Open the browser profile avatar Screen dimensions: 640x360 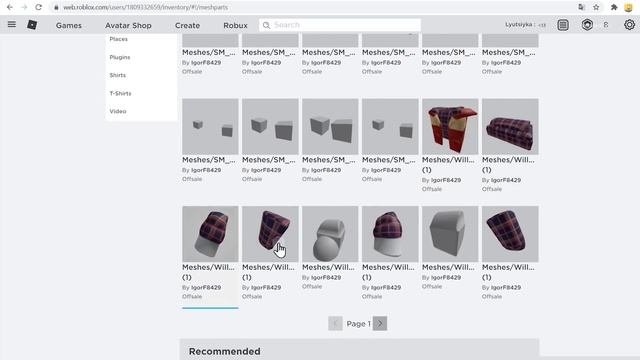(629, 7)
